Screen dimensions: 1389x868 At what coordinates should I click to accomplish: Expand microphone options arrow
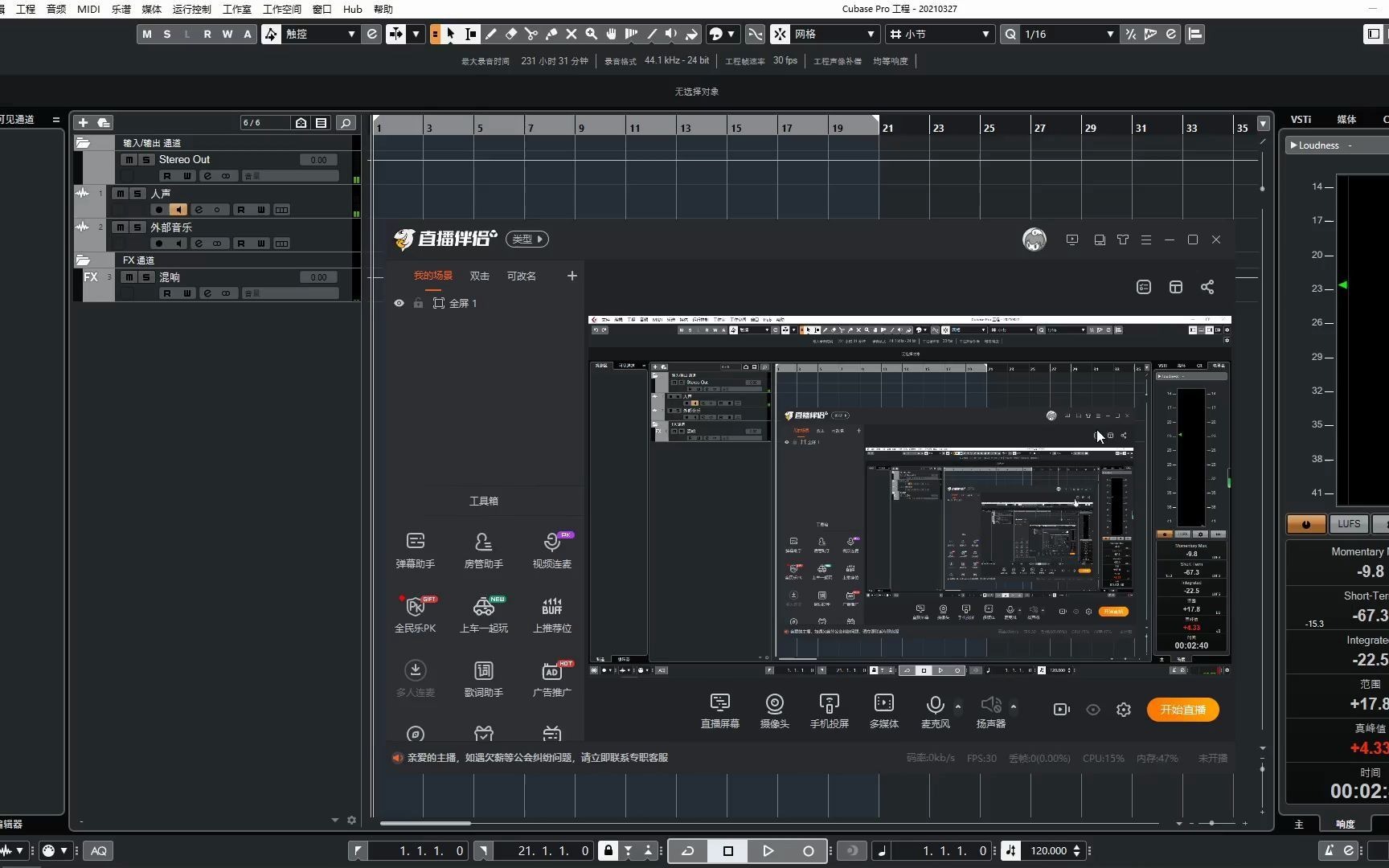point(957,706)
